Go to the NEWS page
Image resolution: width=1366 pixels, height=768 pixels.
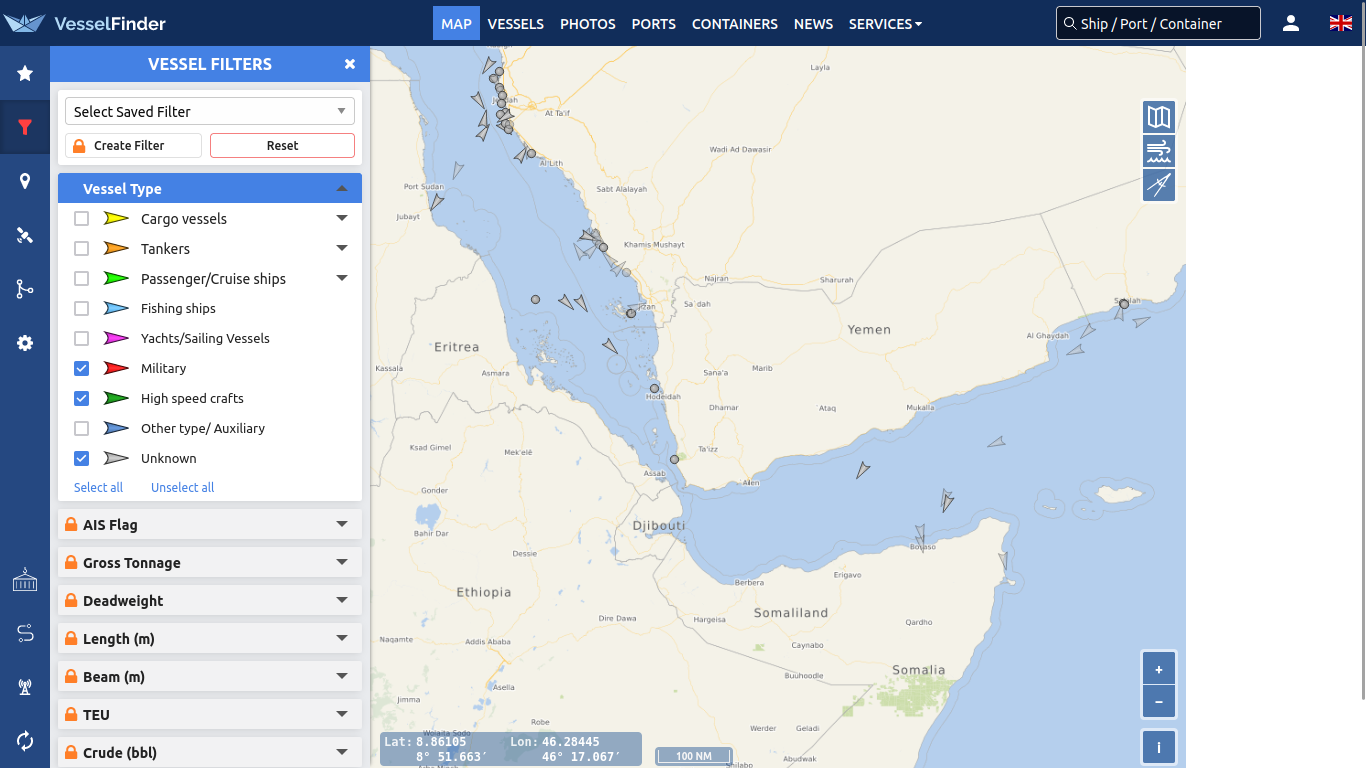pos(813,23)
